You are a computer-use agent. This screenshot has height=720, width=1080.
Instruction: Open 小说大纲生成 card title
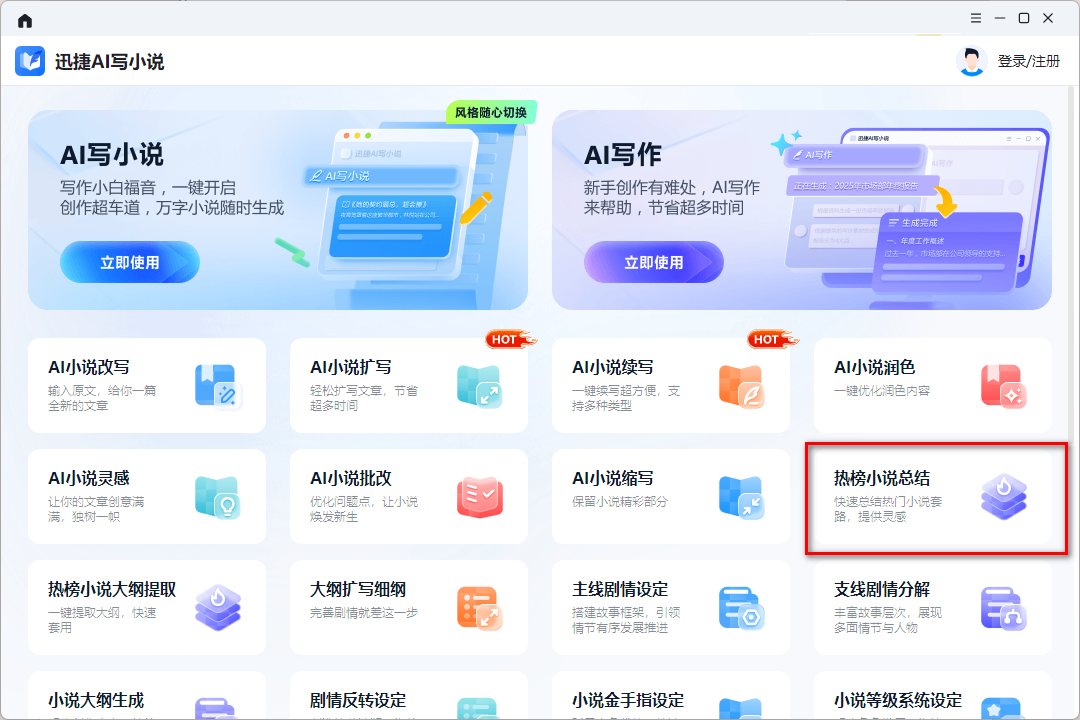point(96,700)
